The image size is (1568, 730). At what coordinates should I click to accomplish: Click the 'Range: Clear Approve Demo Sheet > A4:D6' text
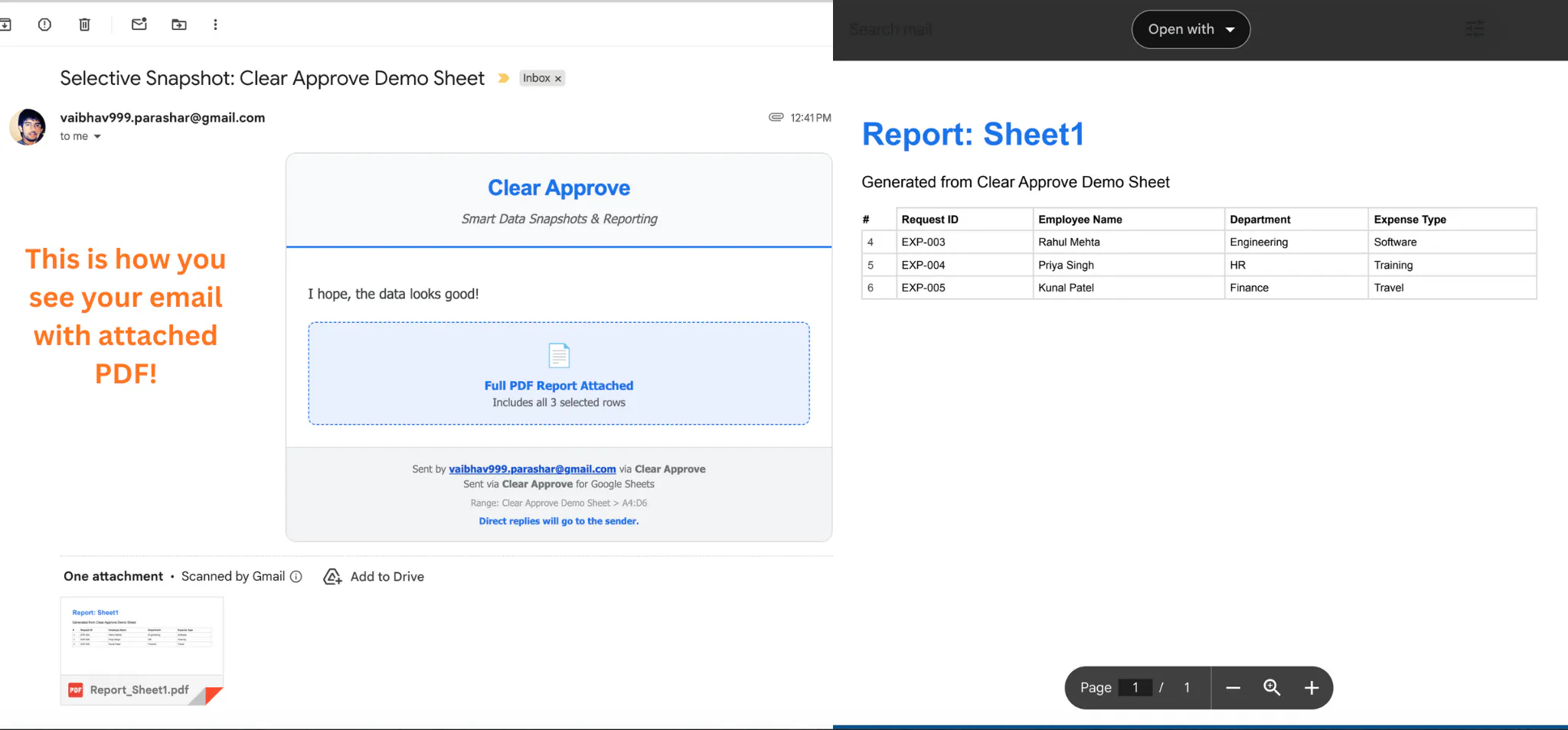[559, 504]
